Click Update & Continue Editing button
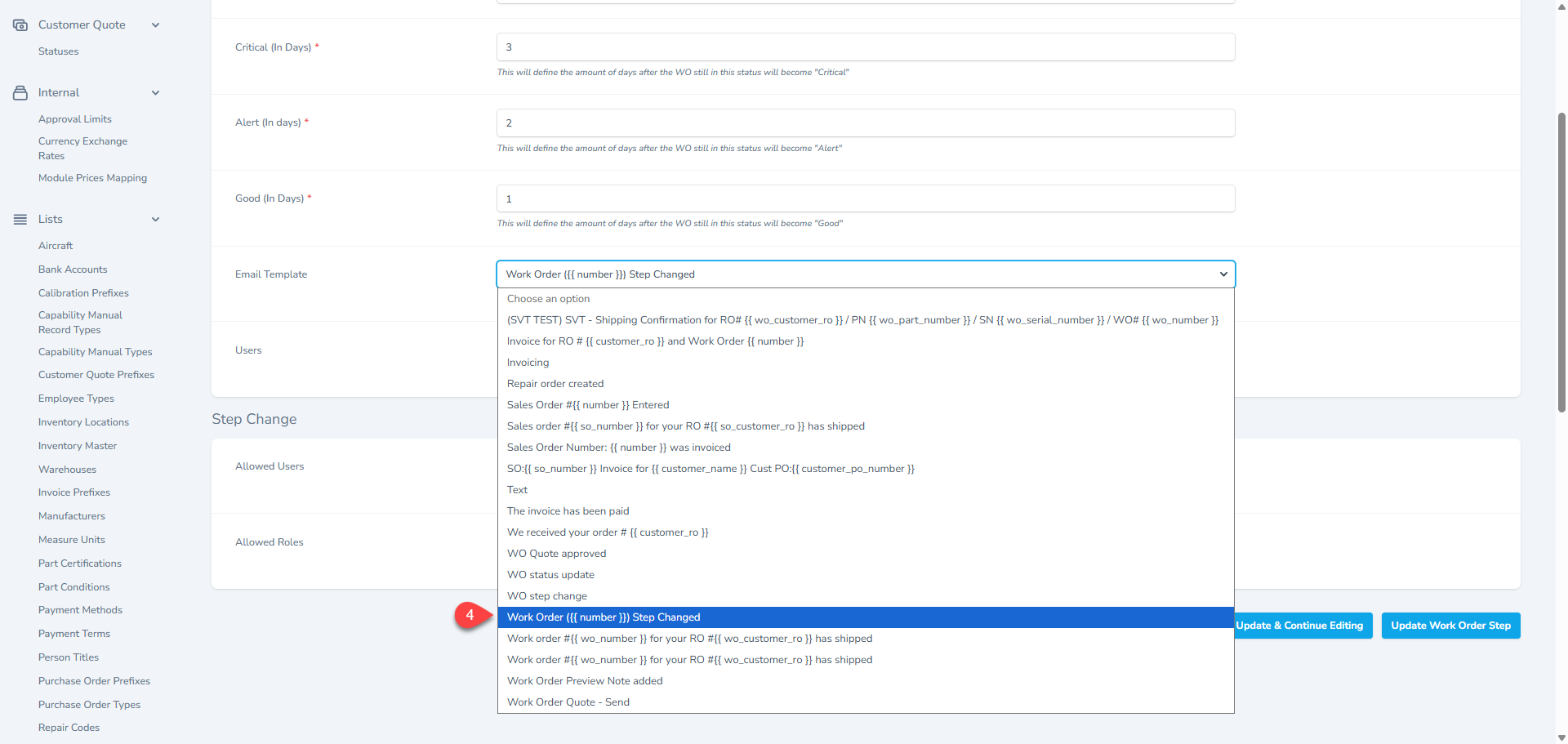 1299,626
